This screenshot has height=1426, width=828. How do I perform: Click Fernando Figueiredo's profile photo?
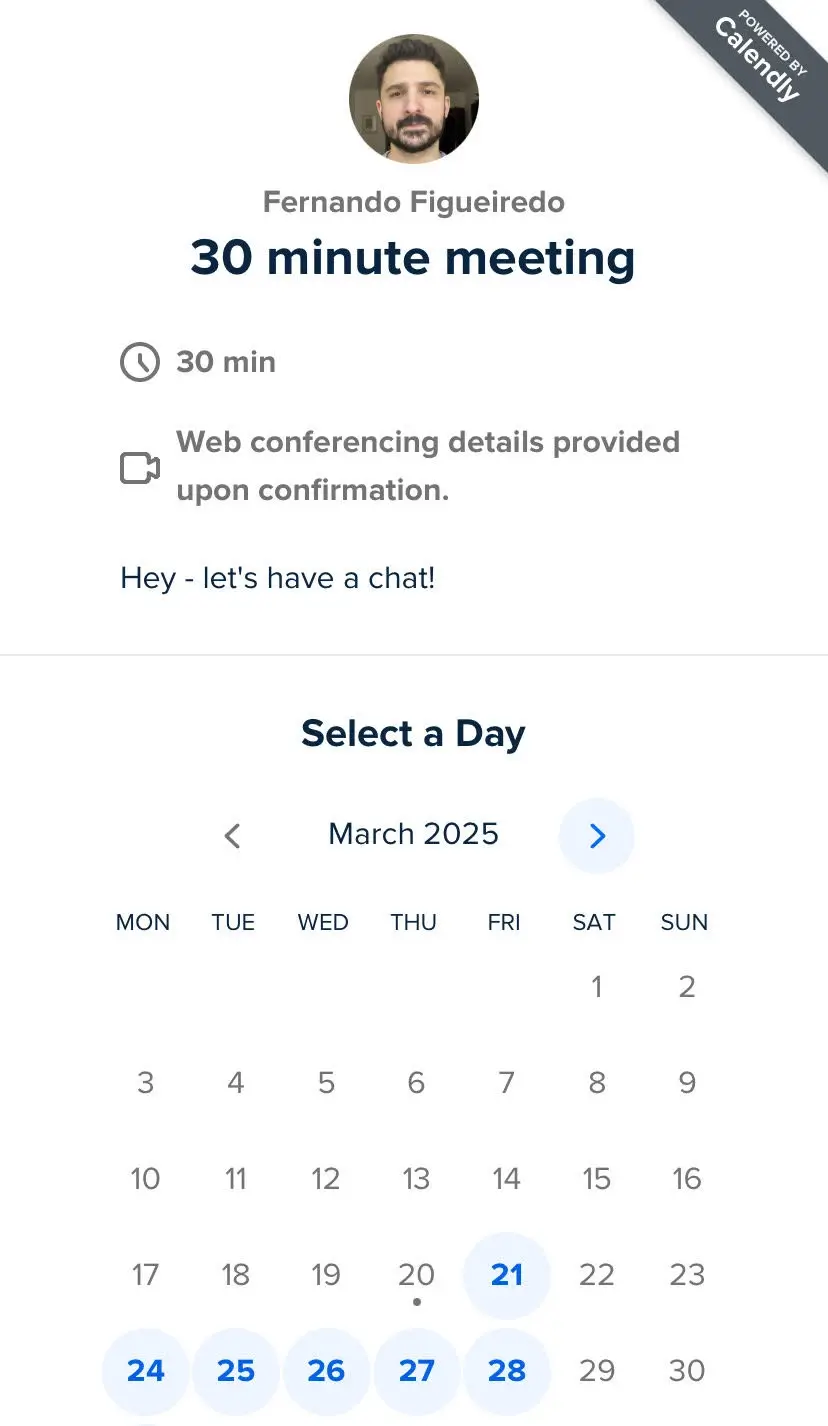click(413, 99)
